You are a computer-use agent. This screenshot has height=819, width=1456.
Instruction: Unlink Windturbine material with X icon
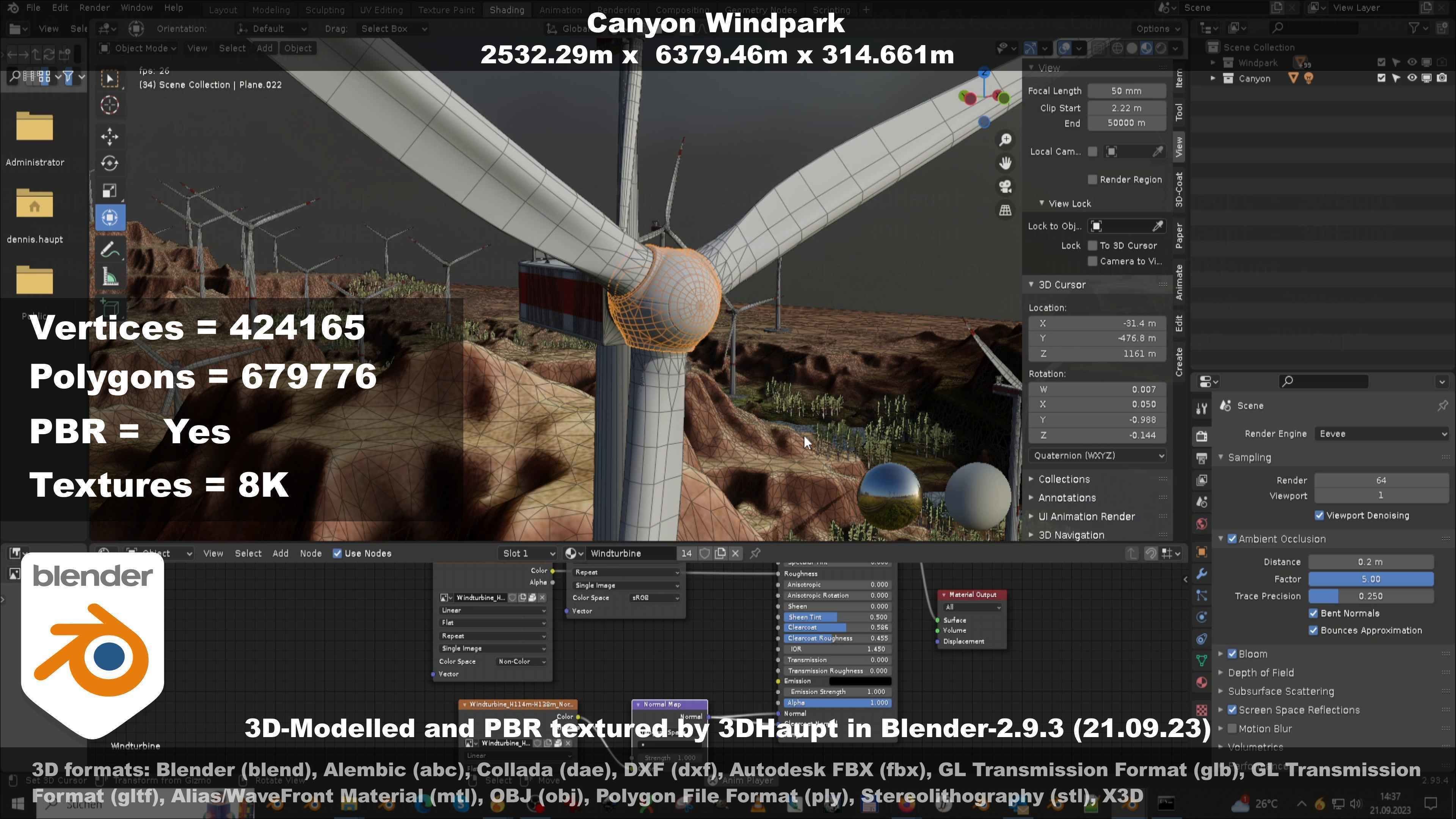tap(735, 553)
